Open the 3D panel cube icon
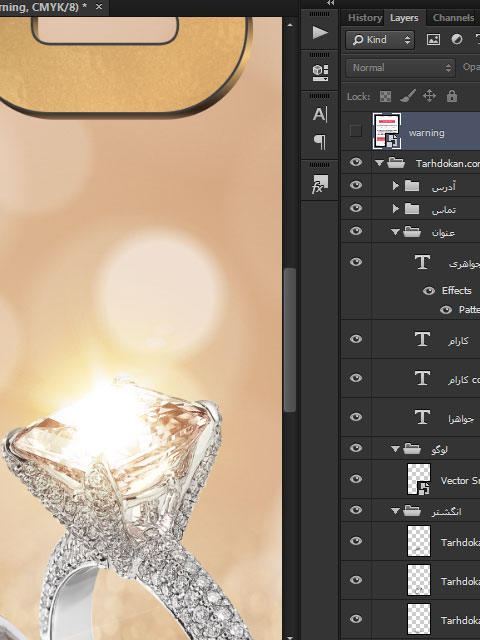 320,73
